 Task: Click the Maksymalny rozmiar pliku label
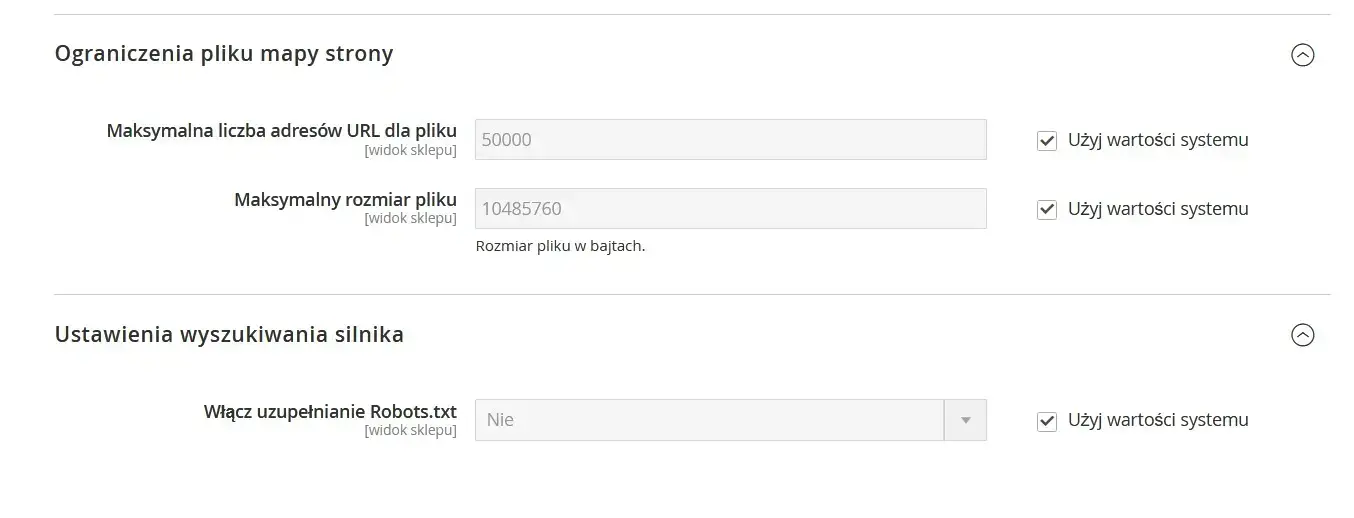tap(345, 199)
